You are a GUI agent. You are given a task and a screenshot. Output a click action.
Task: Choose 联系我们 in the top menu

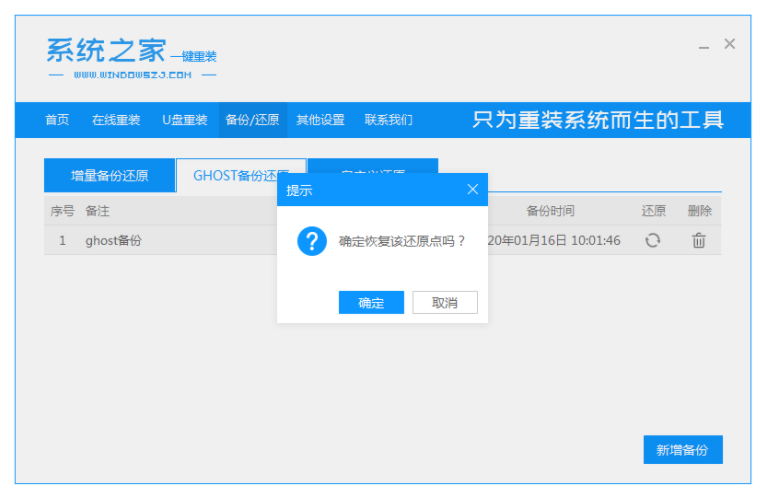[388, 120]
